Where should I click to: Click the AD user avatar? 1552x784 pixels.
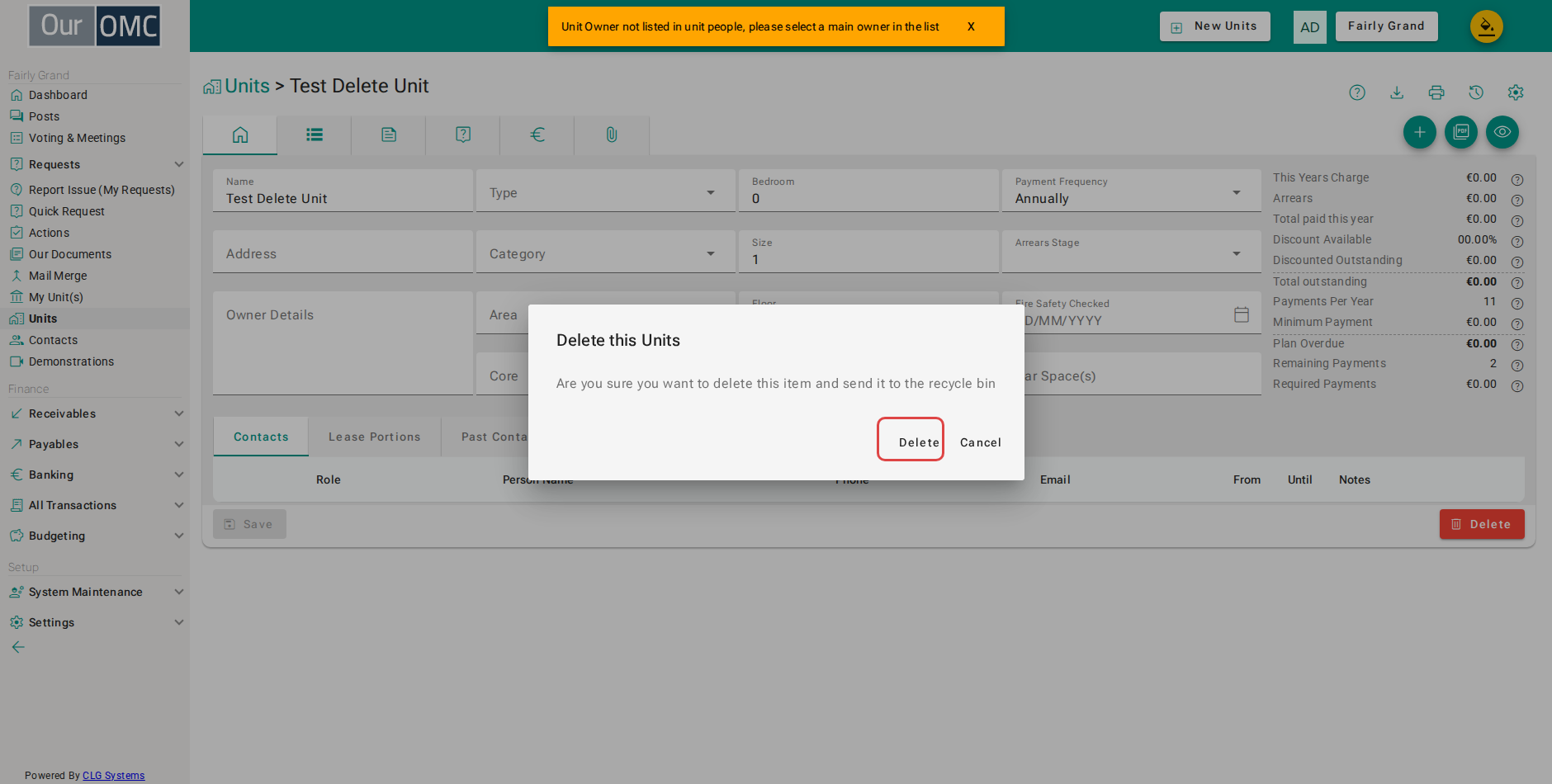click(x=1310, y=27)
